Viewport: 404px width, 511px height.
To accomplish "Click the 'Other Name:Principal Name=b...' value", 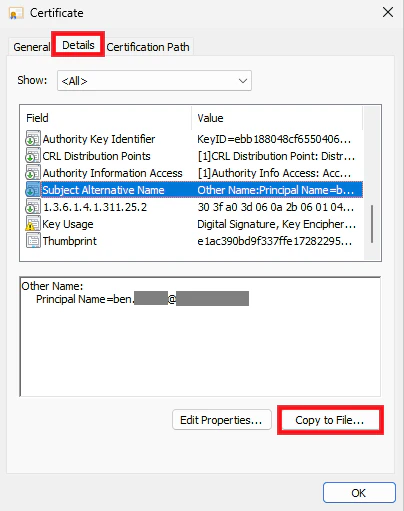I will click(276, 190).
